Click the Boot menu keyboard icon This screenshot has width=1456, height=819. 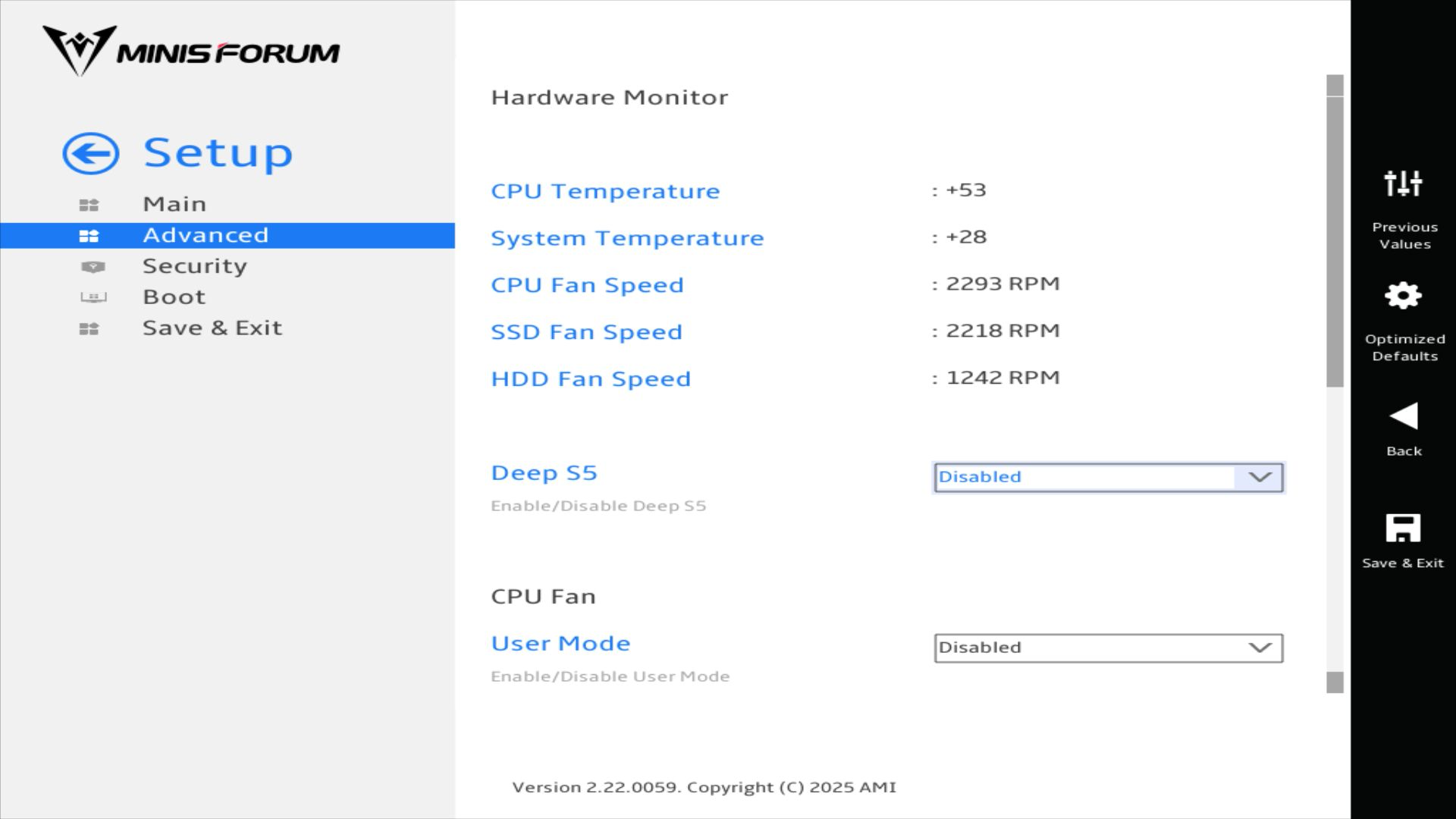pyautogui.click(x=93, y=297)
